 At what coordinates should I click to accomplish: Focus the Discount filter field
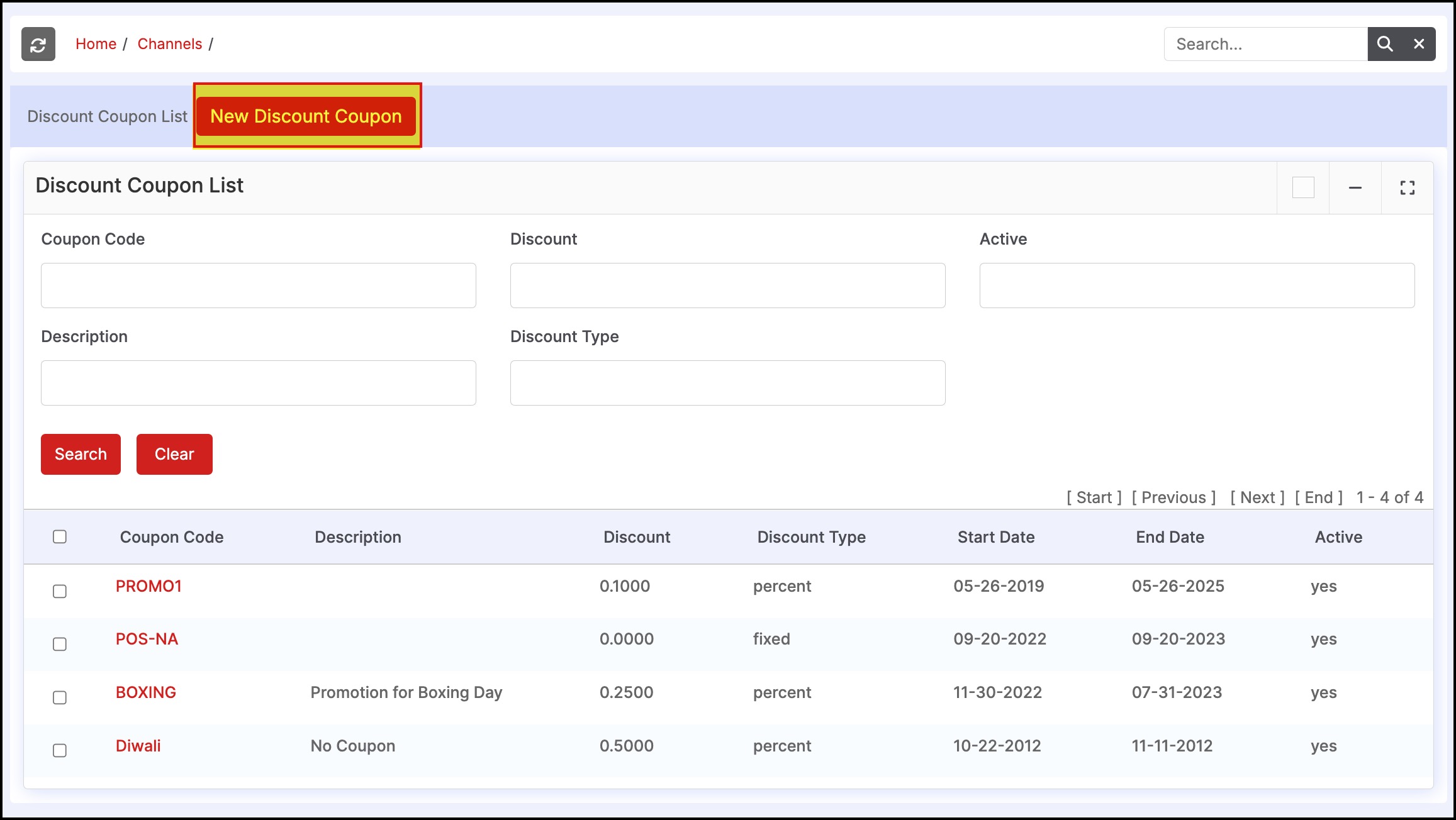728,285
